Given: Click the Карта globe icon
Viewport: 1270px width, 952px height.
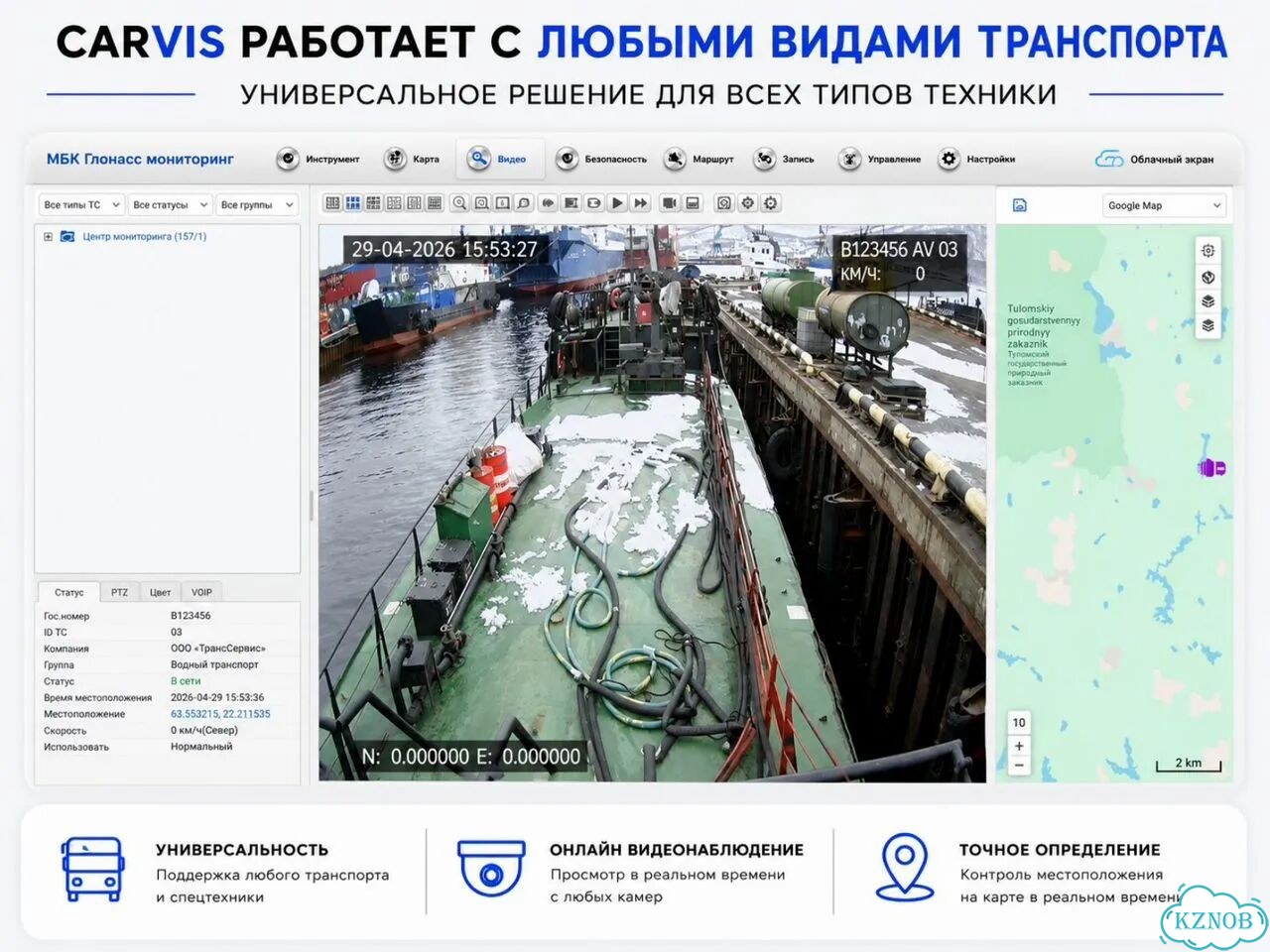Looking at the screenshot, I should click(396, 159).
